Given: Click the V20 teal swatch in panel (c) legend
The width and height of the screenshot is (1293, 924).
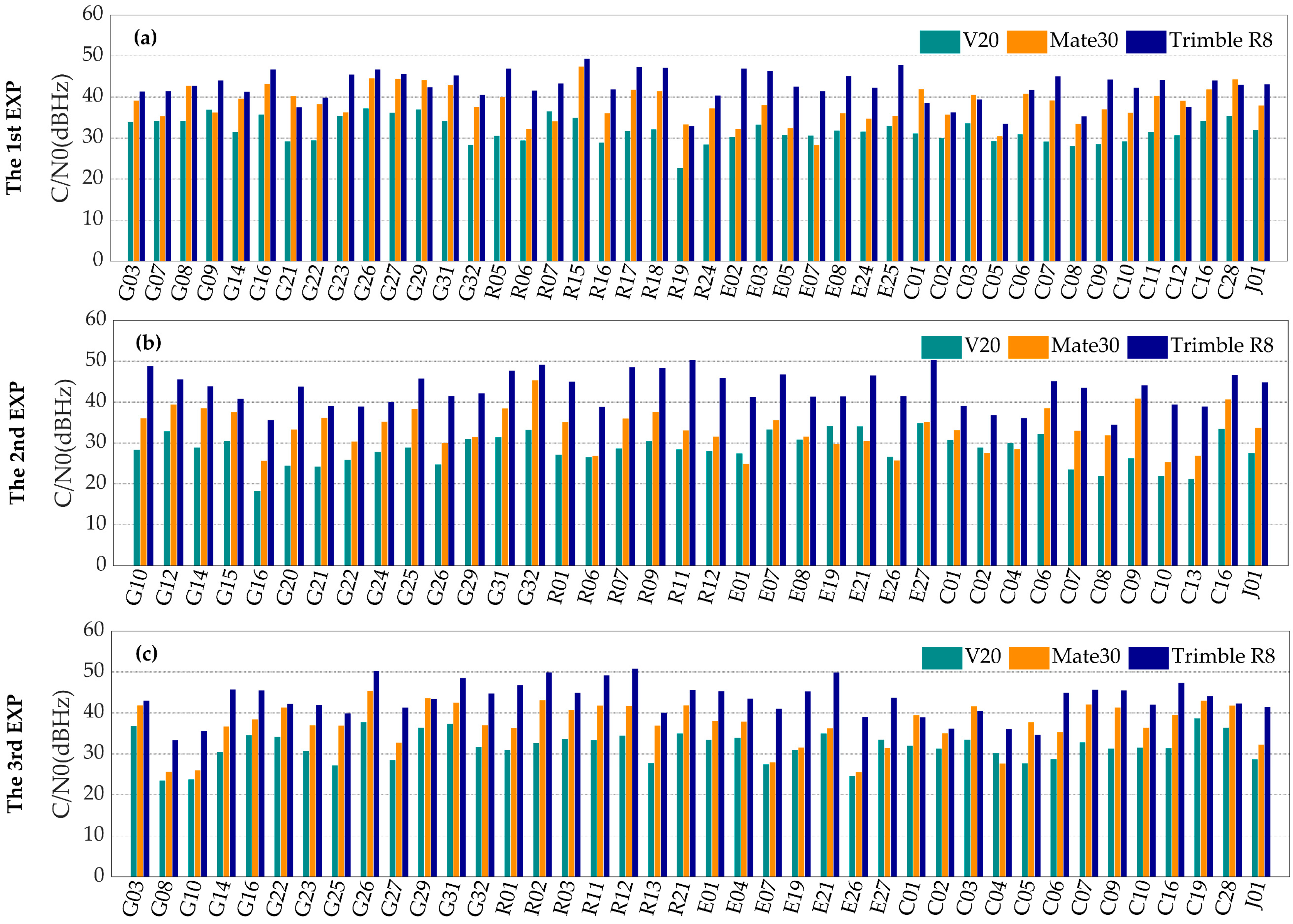Looking at the screenshot, I should click(x=942, y=658).
